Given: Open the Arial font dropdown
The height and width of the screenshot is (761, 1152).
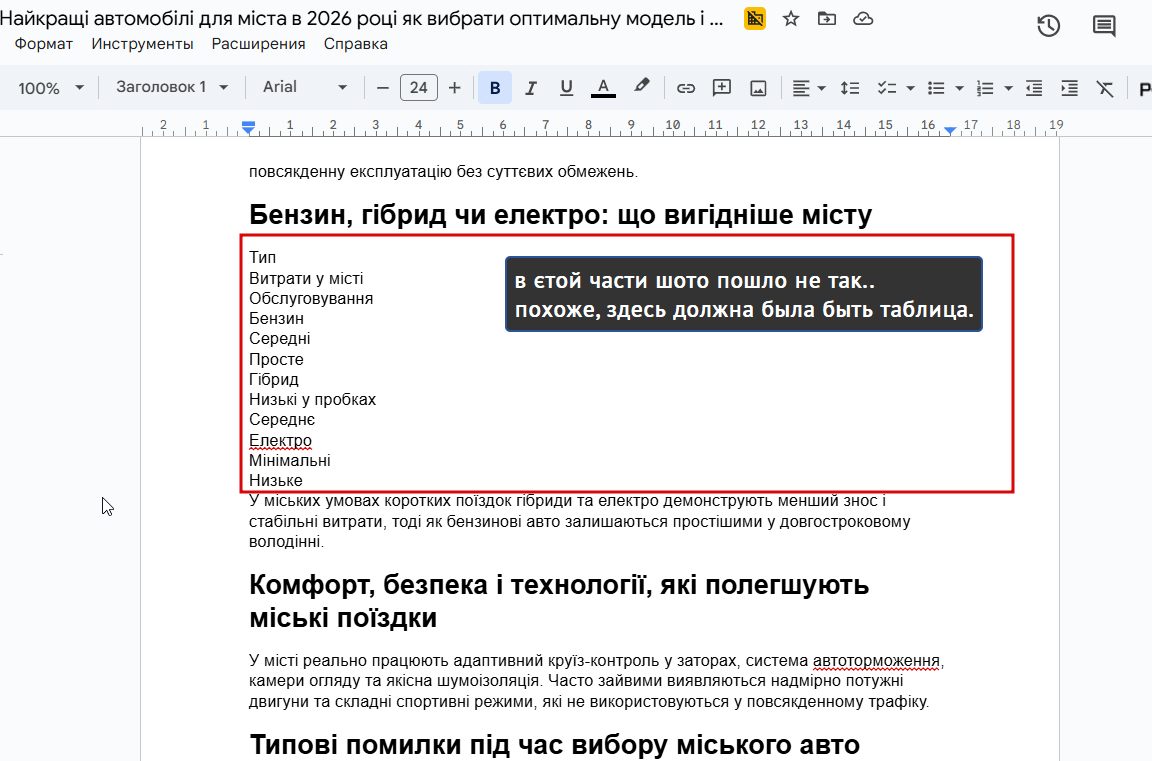Looking at the screenshot, I should pyautogui.click(x=305, y=87).
